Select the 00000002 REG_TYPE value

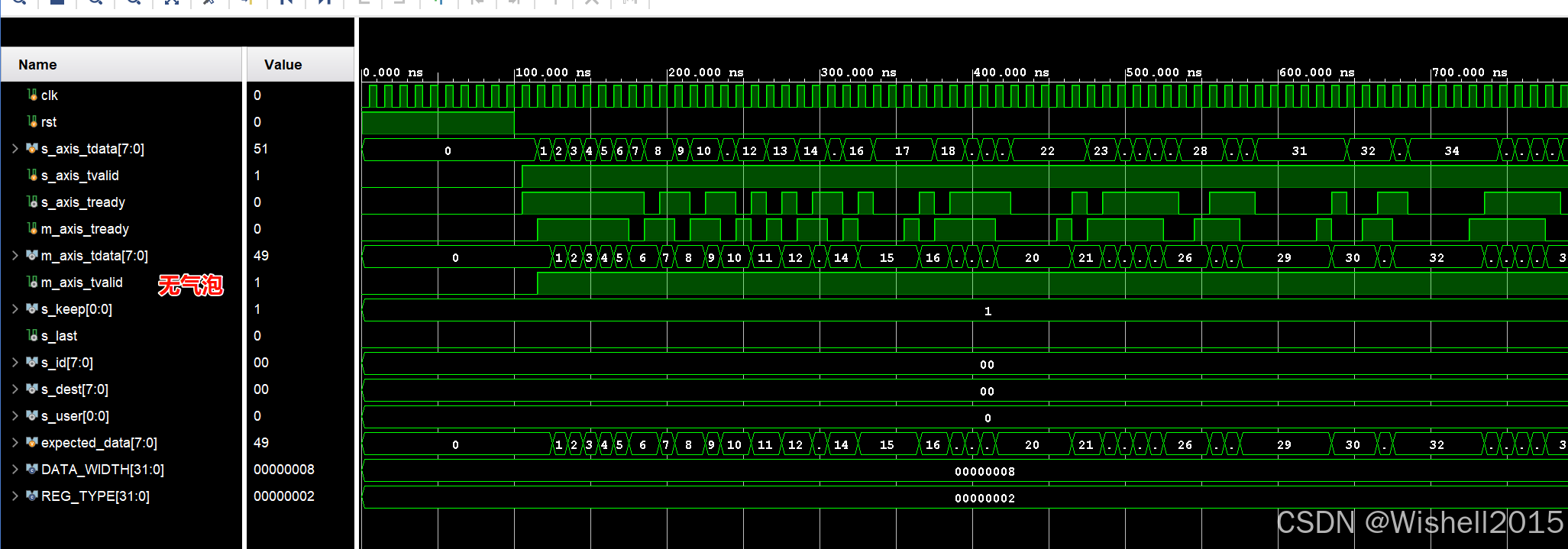[284, 496]
